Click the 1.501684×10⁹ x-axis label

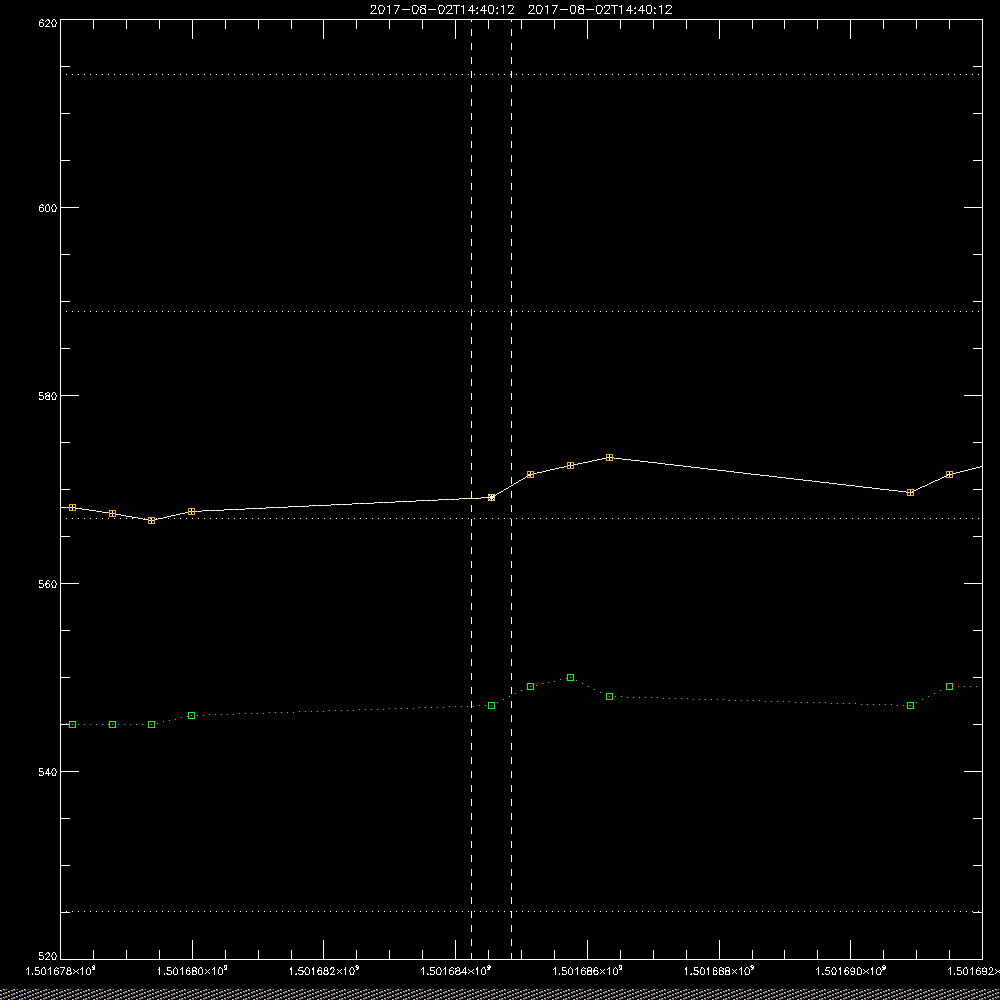456,971
